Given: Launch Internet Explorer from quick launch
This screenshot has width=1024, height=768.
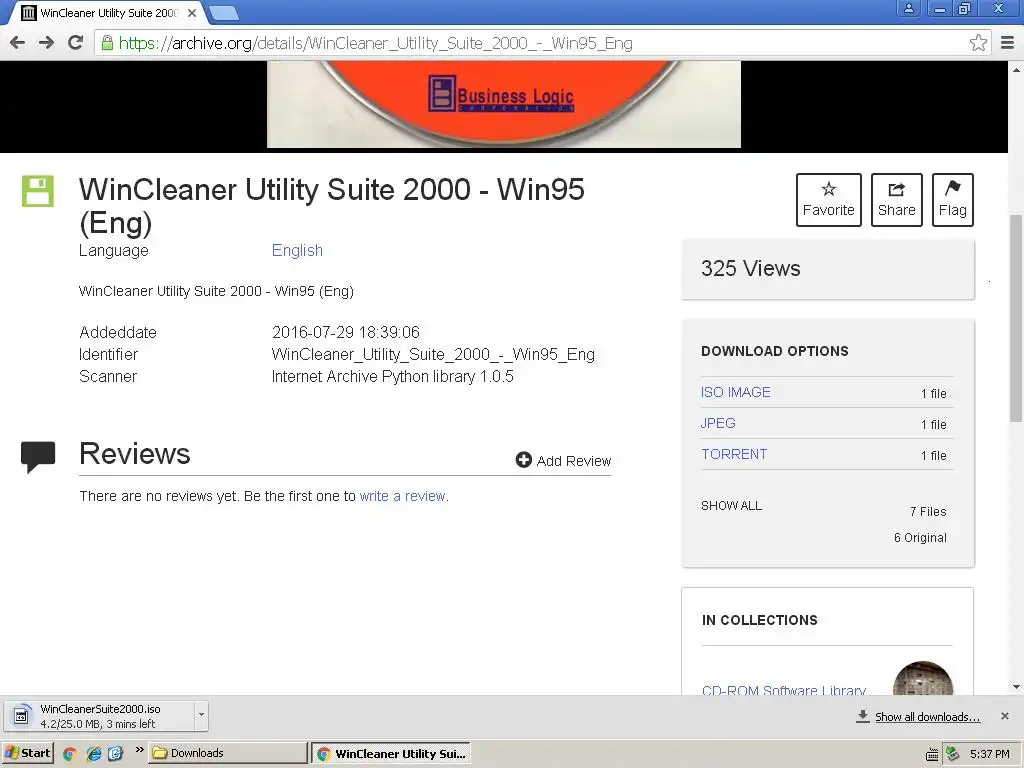Looking at the screenshot, I should tap(93, 754).
